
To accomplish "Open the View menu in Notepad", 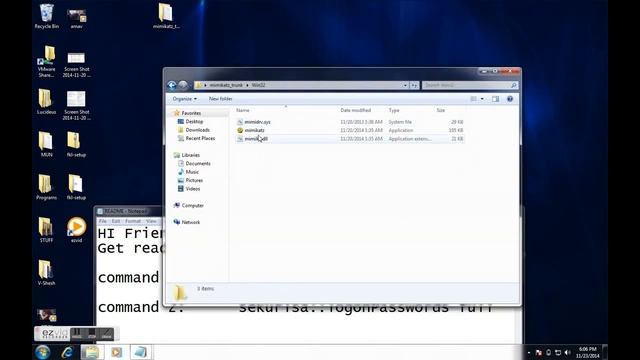I will pyautogui.click(x=151, y=221).
